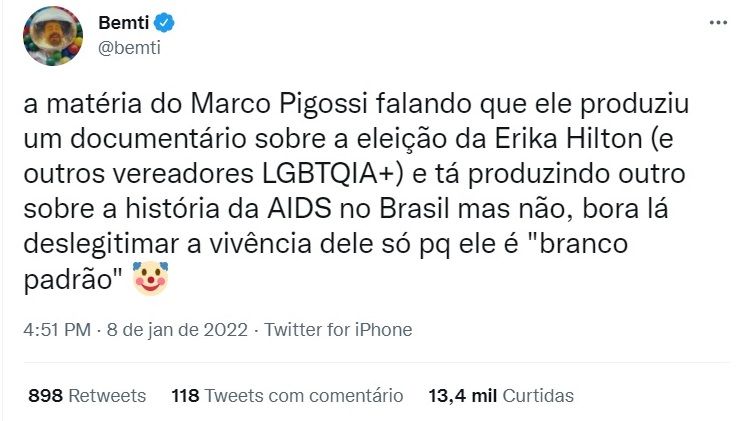Open the Bemti display name
The image size is (748, 421).
click(x=125, y=23)
